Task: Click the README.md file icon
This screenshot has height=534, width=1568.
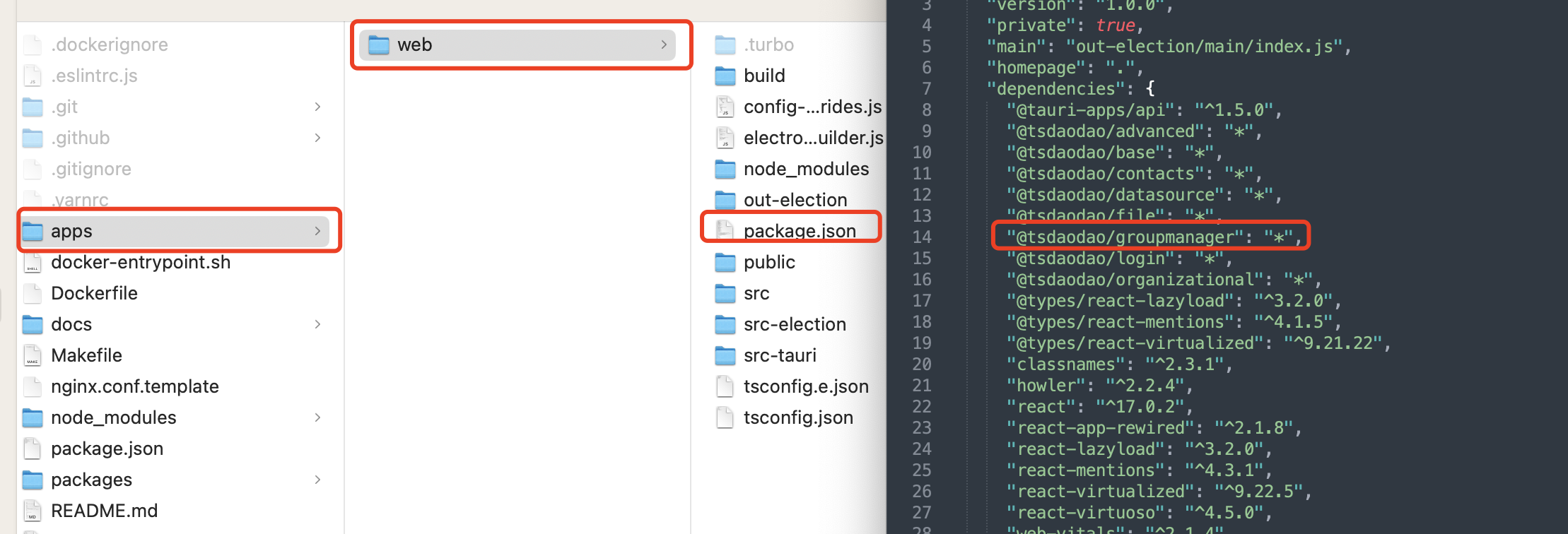Action: [33, 511]
